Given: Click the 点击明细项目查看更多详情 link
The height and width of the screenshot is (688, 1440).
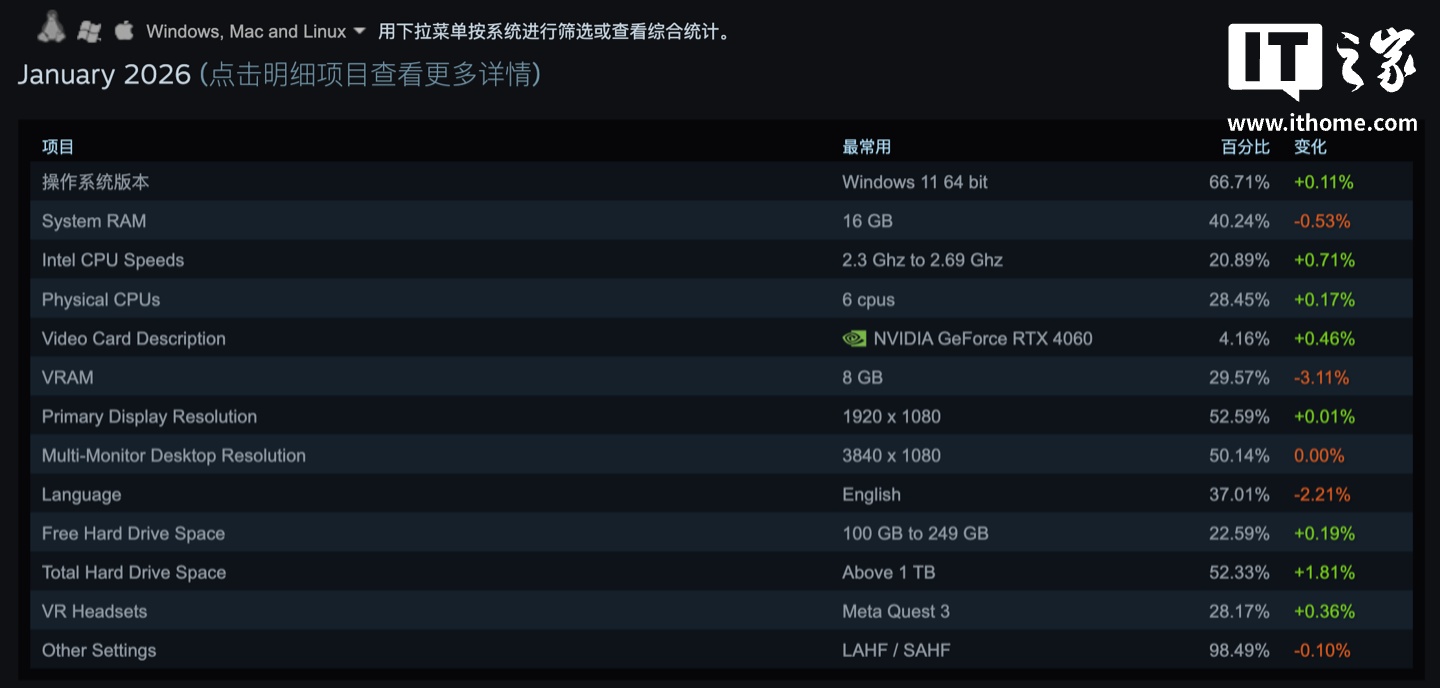Looking at the screenshot, I should point(370,74).
